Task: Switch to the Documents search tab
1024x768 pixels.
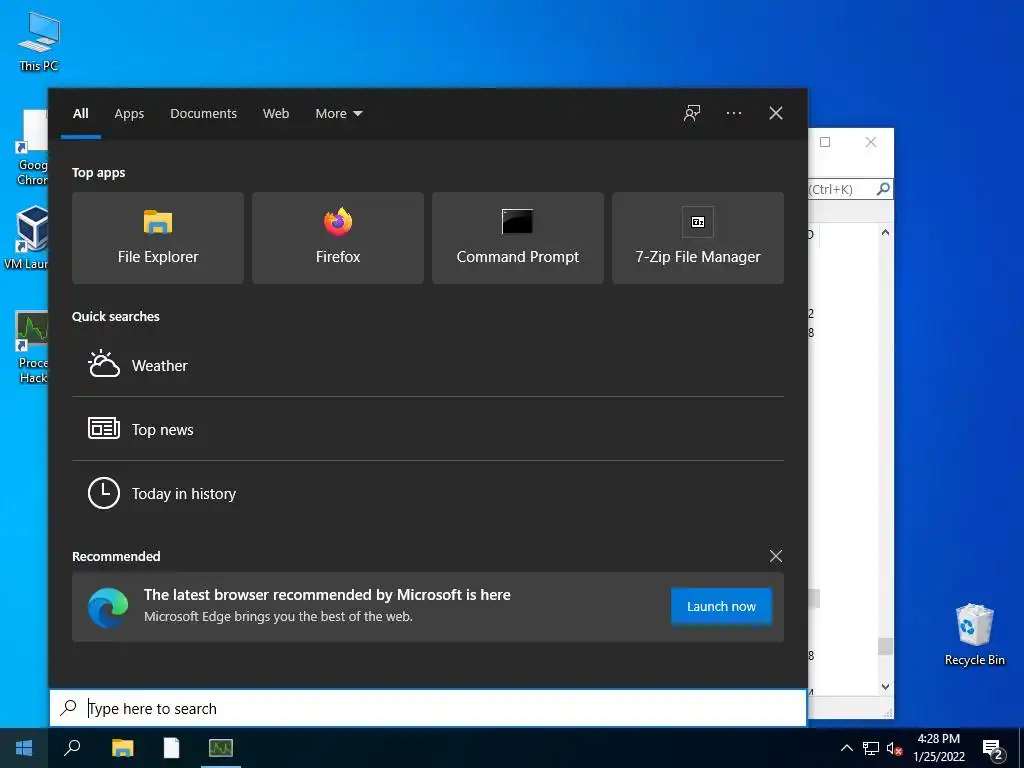Action: (203, 114)
